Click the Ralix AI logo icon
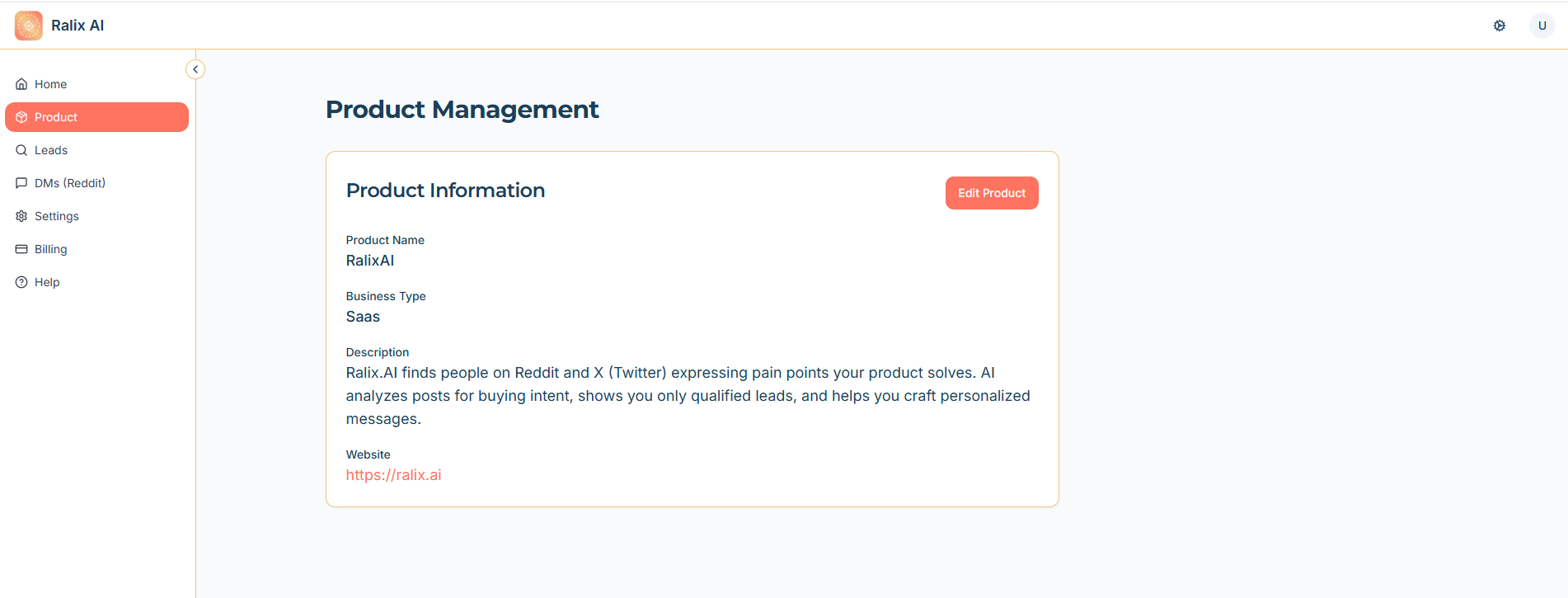 click(29, 26)
